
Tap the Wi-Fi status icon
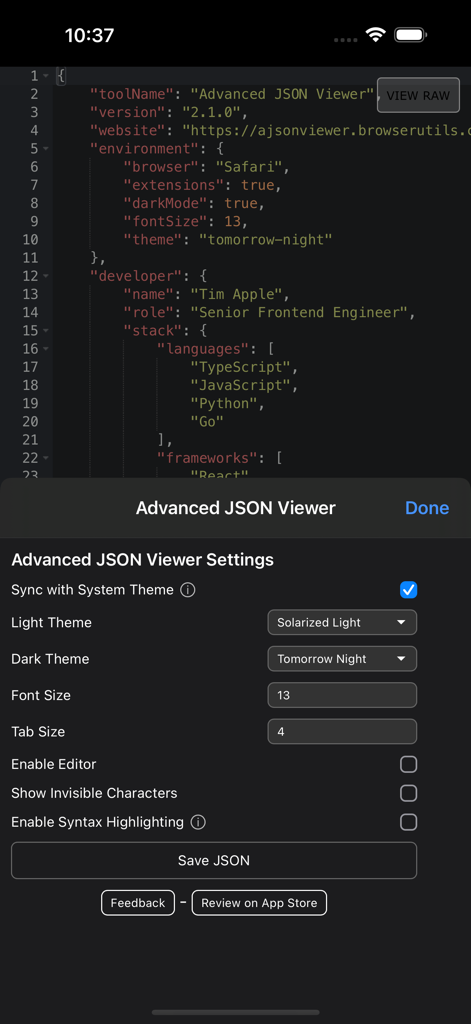(376, 35)
